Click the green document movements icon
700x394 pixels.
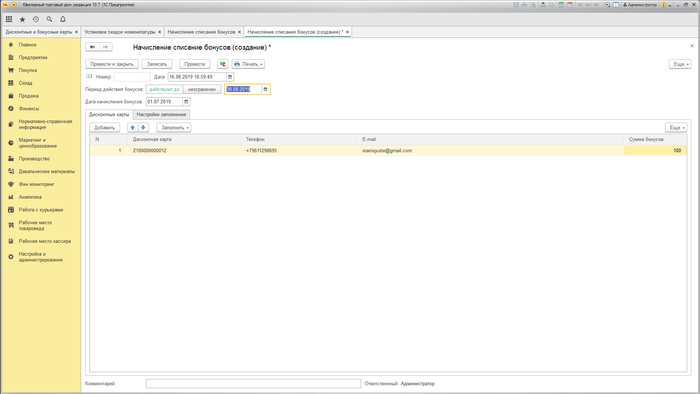coord(223,64)
